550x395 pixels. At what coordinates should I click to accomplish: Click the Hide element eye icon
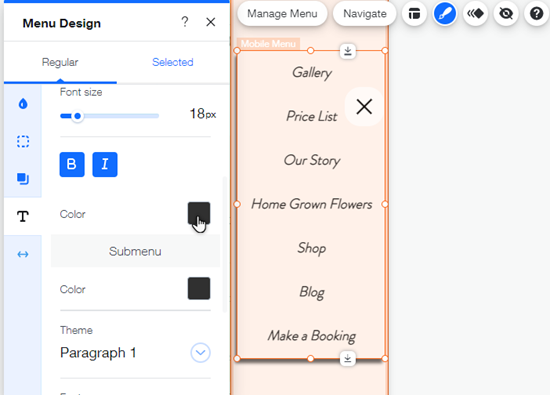click(x=506, y=14)
